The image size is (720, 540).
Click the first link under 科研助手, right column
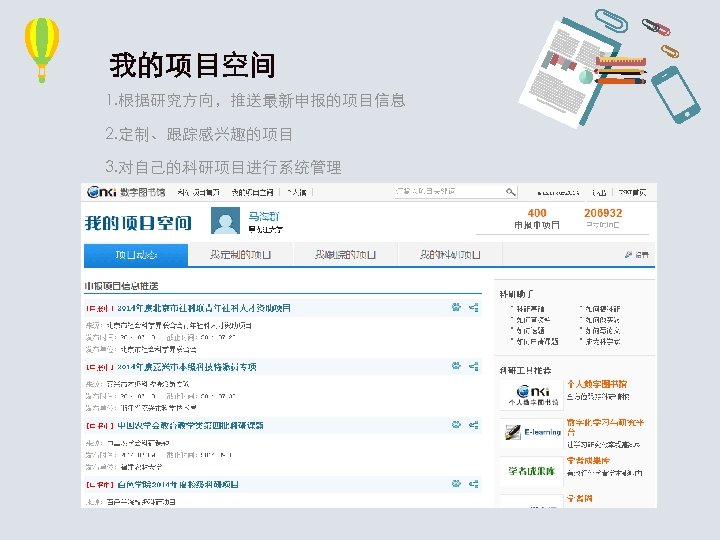point(603,309)
